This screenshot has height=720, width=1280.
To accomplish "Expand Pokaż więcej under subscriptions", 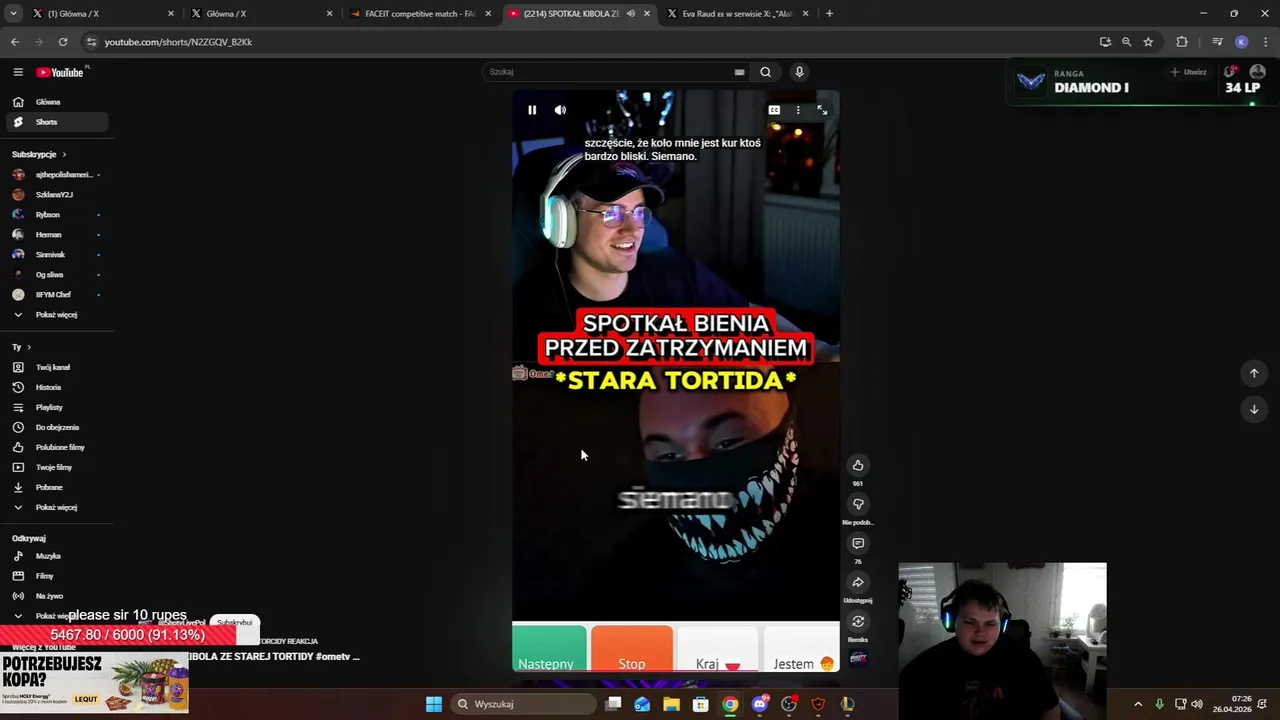I will coord(56,315).
